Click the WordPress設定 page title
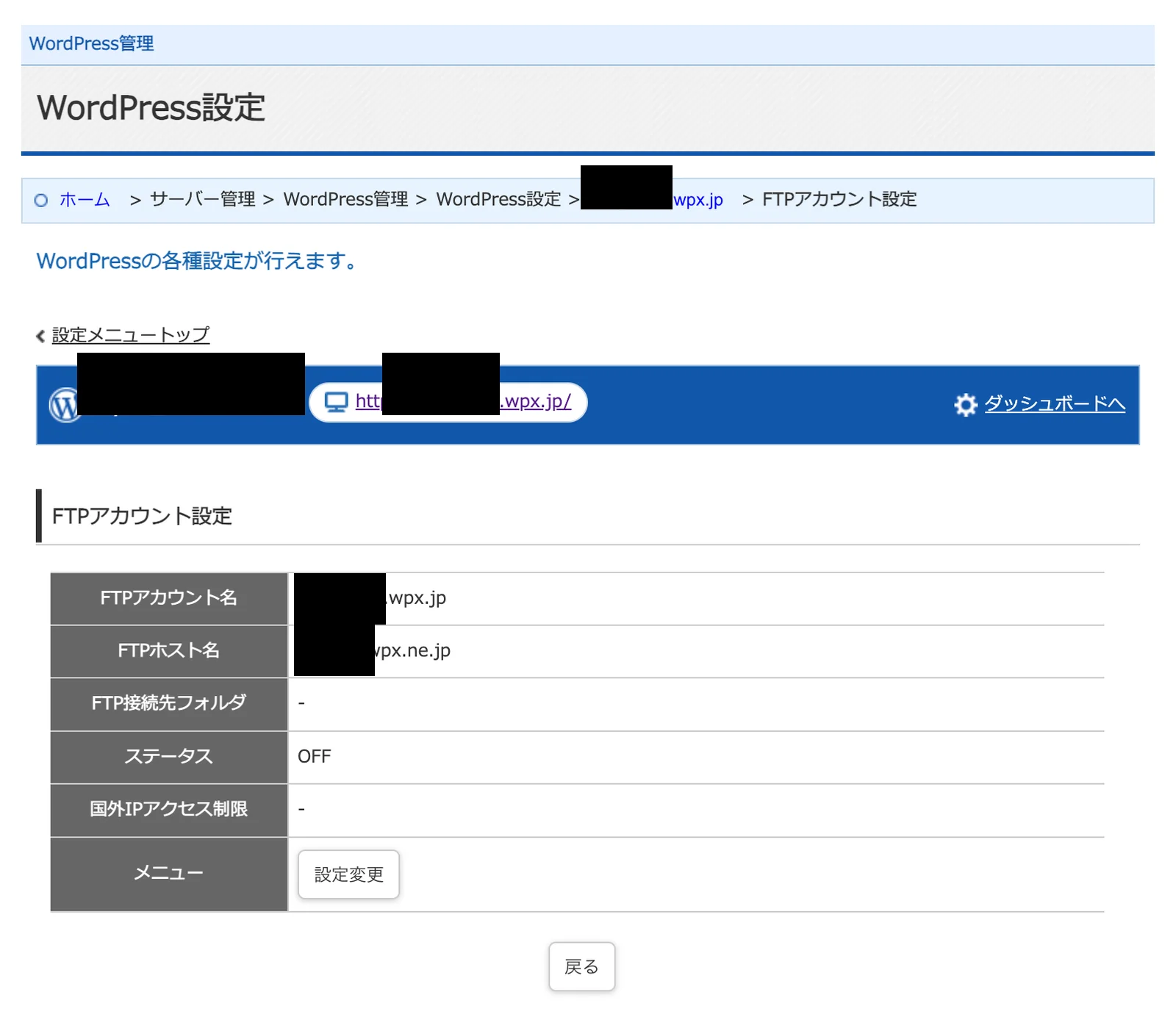 coord(151,107)
